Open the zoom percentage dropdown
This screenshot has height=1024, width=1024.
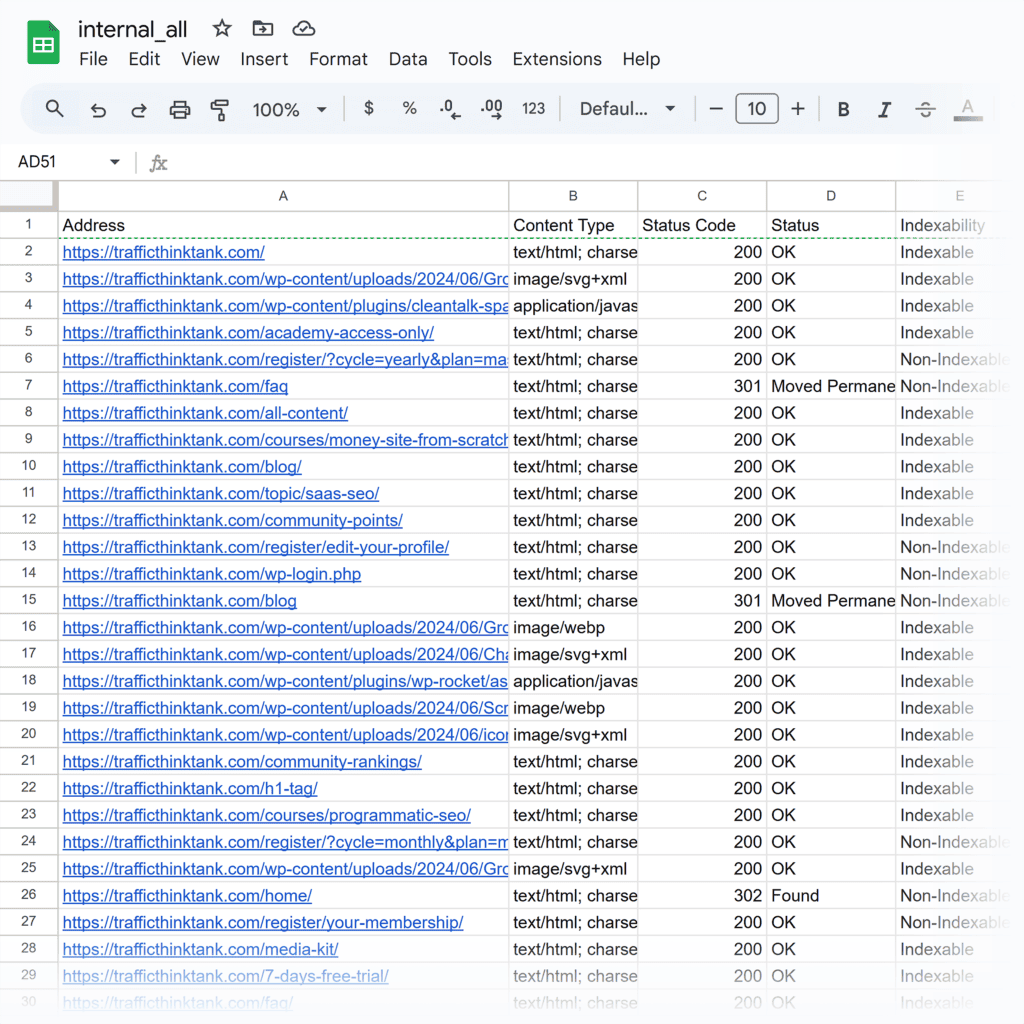click(x=289, y=108)
